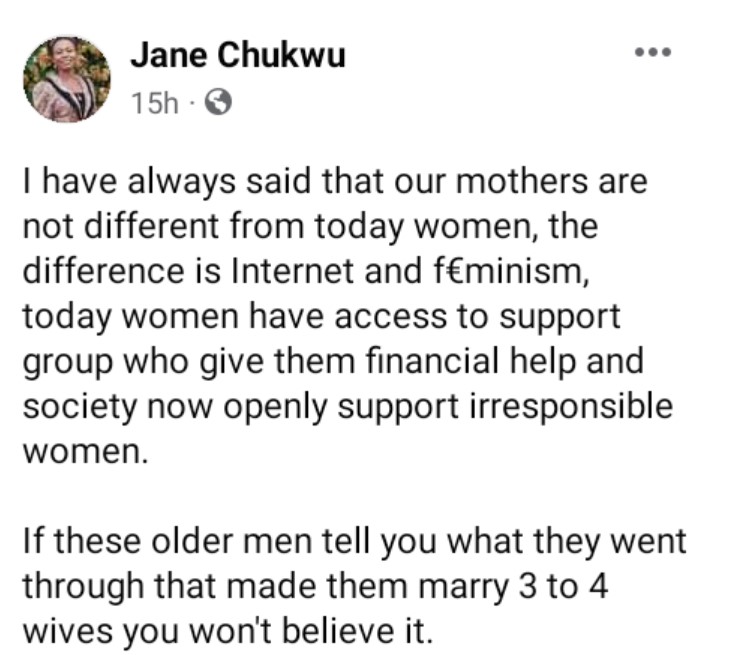Open the three-dot post options menu
The image size is (751, 655).
click(x=653, y=52)
